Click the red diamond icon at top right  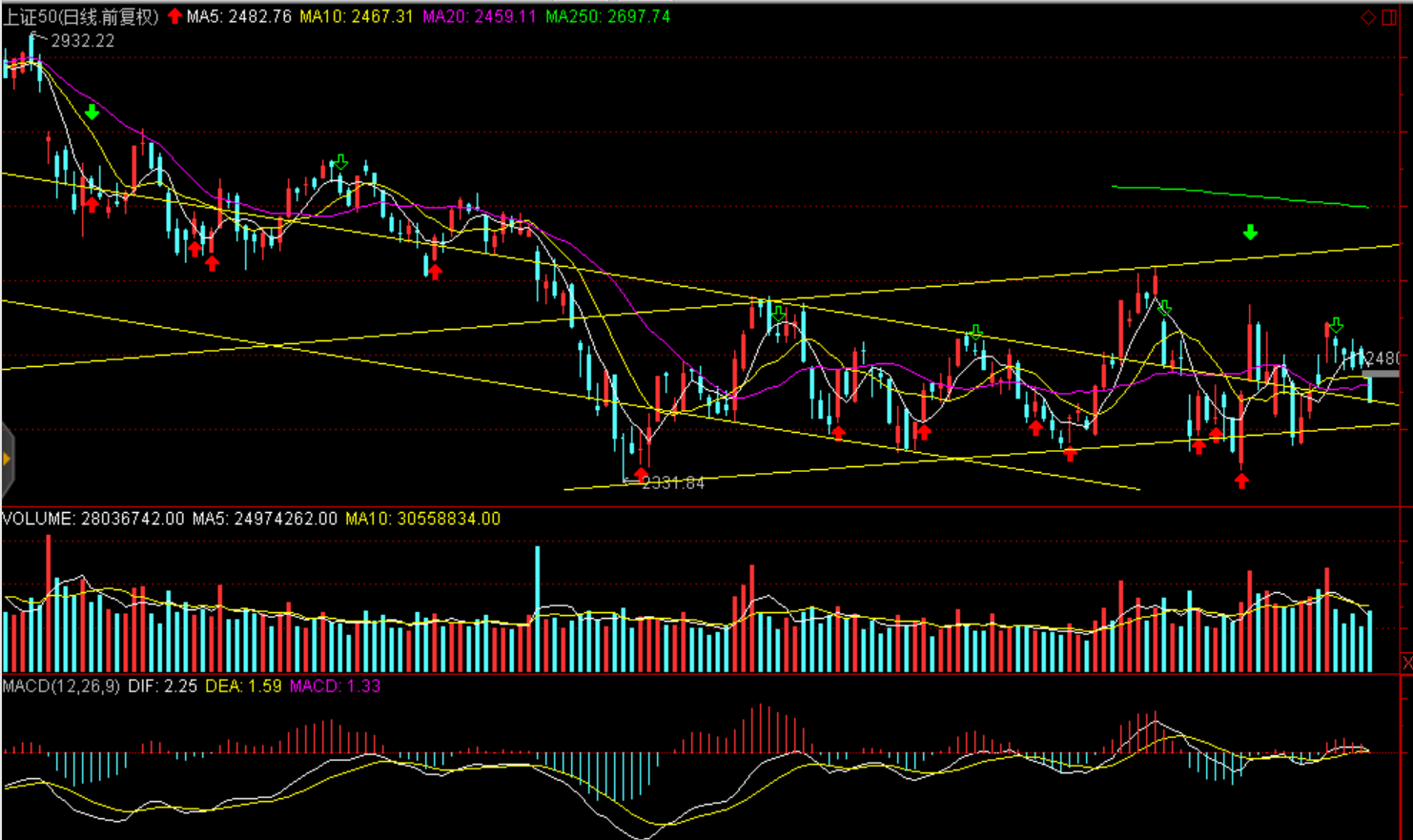coord(1367,17)
